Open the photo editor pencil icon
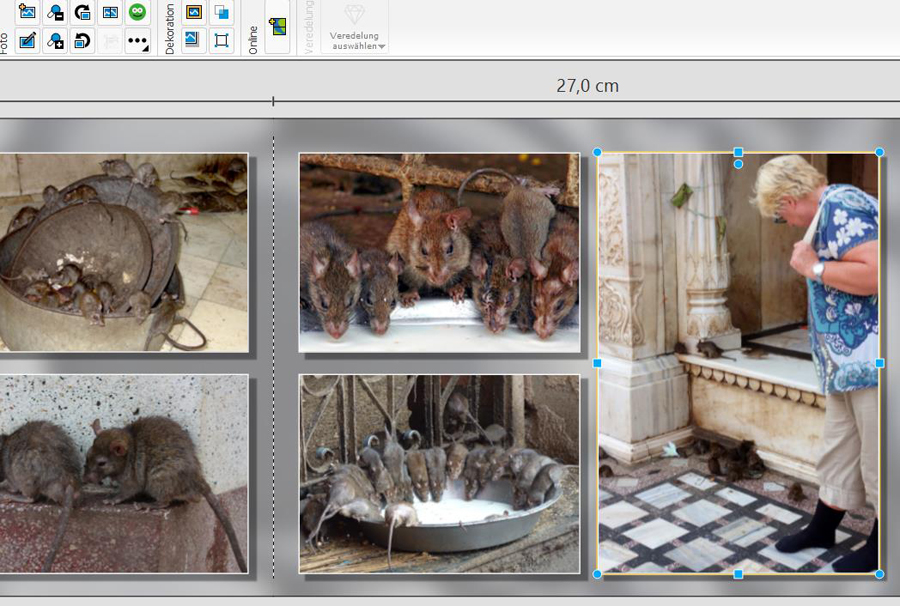 [27, 41]
